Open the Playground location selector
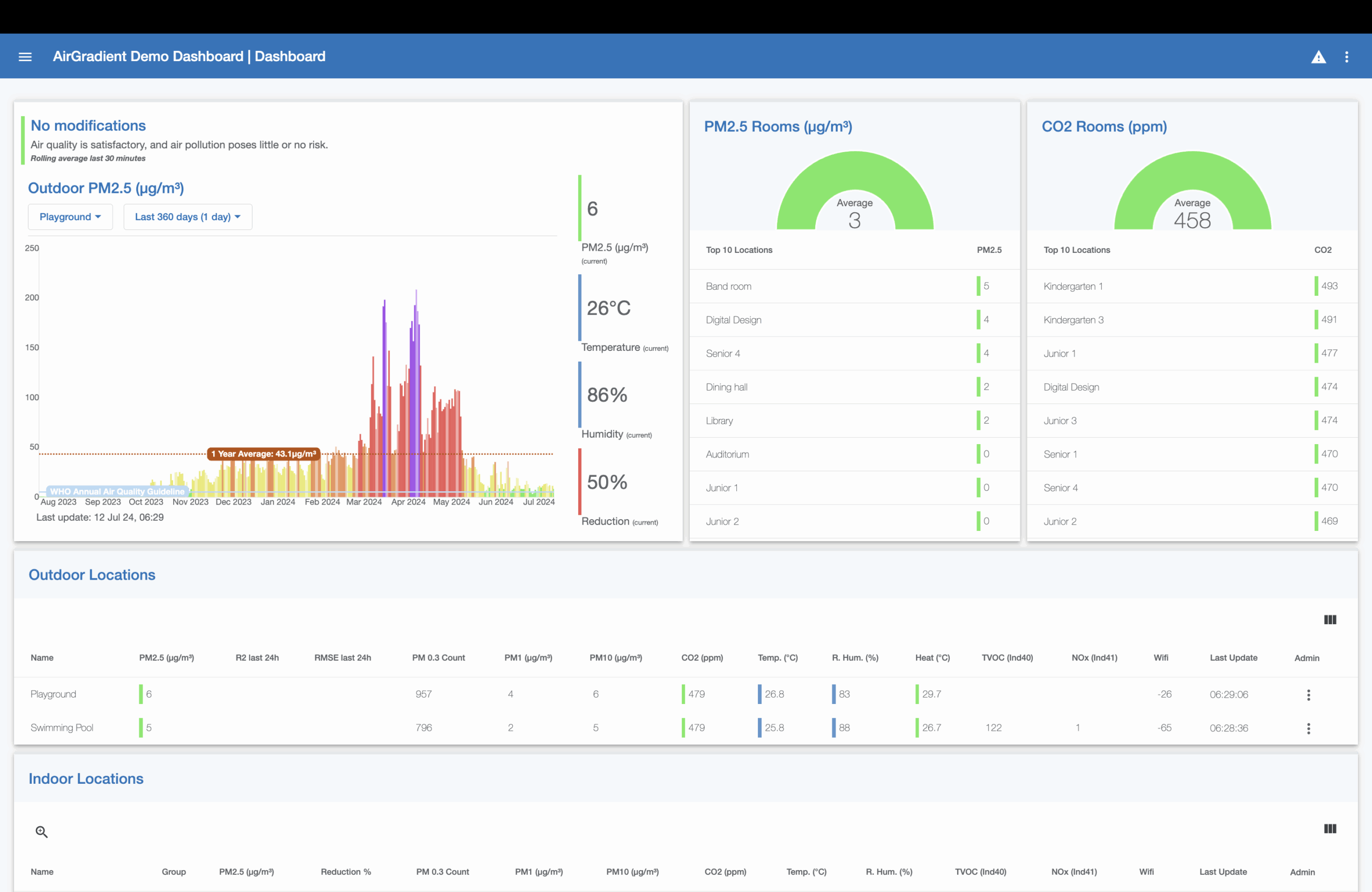 coord(70,216)
